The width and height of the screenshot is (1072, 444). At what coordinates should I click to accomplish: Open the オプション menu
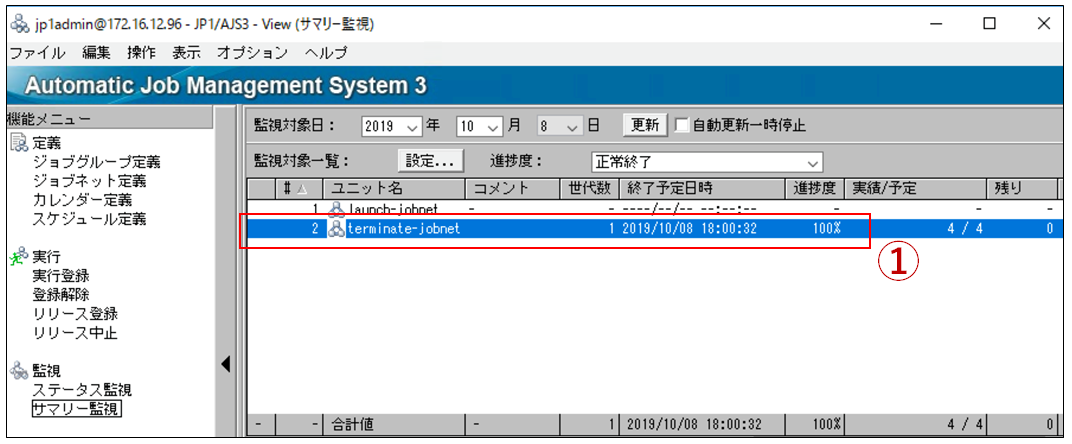pyautogui.click(x=252, y=53)
